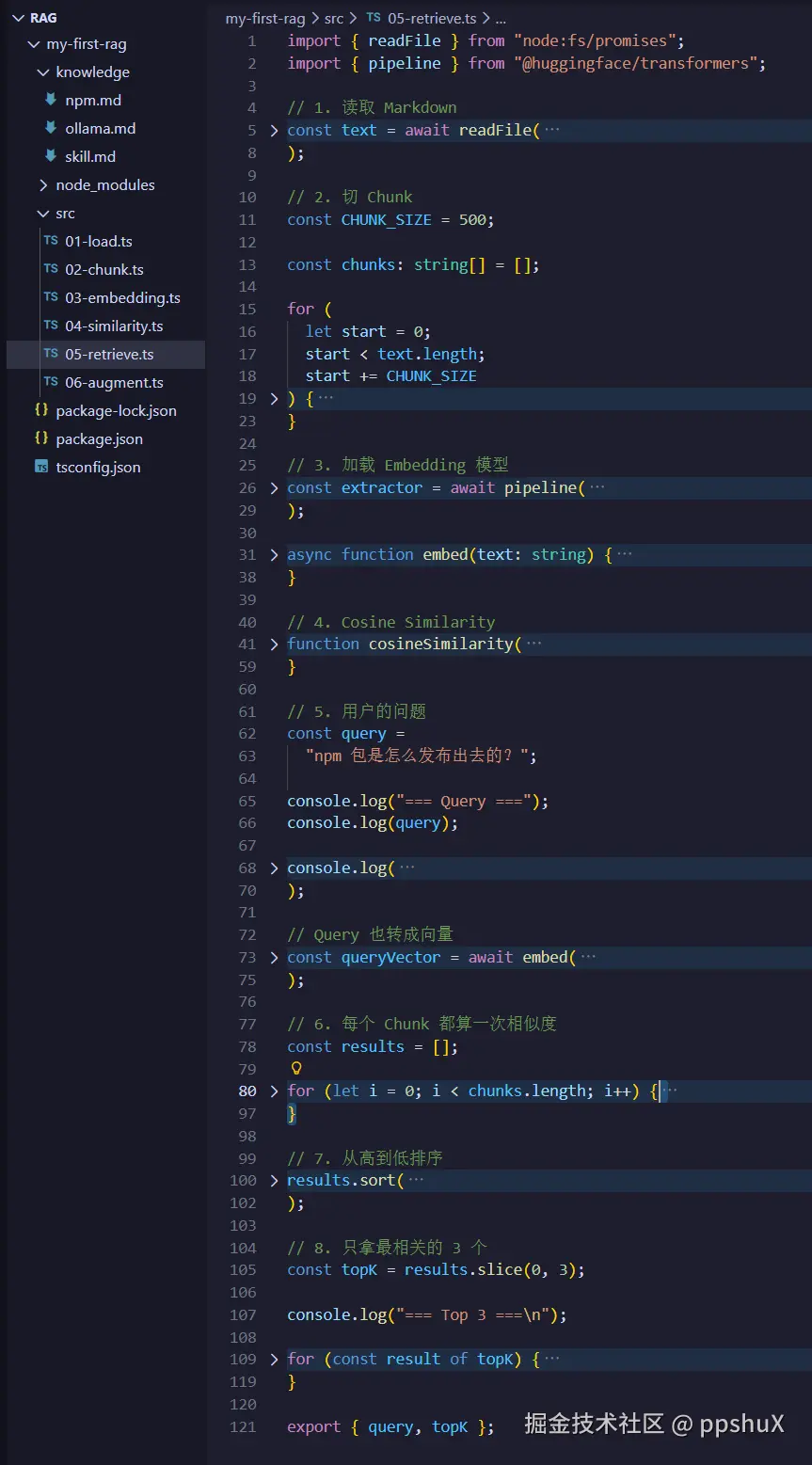The height and width of the screenshot is (1465, 812).
Task: Unfold results.sort call on line 100
Action: tap(274, 1181)
